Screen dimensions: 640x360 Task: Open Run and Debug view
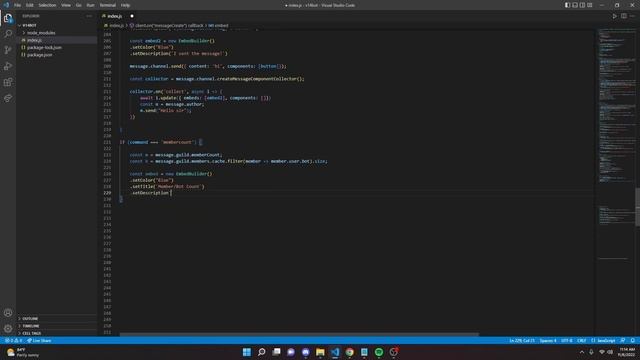(8, 66)
